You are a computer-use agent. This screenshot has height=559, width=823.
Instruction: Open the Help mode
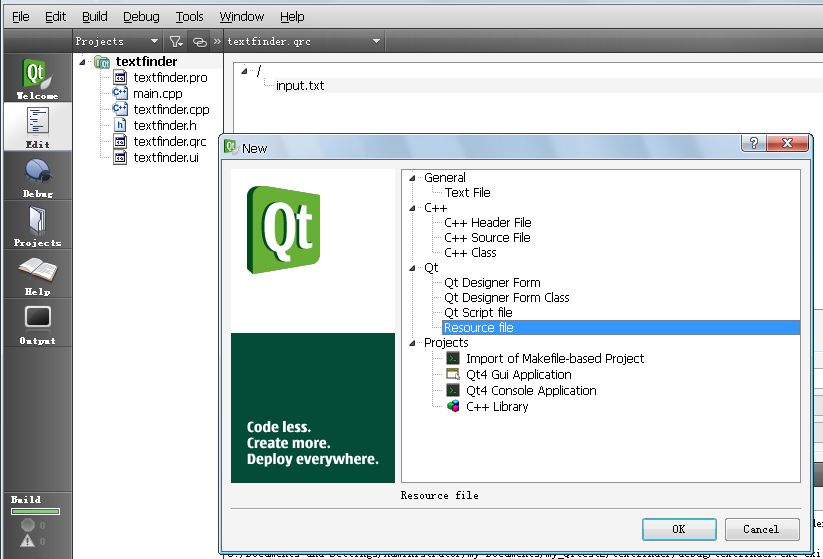[37, 275]
